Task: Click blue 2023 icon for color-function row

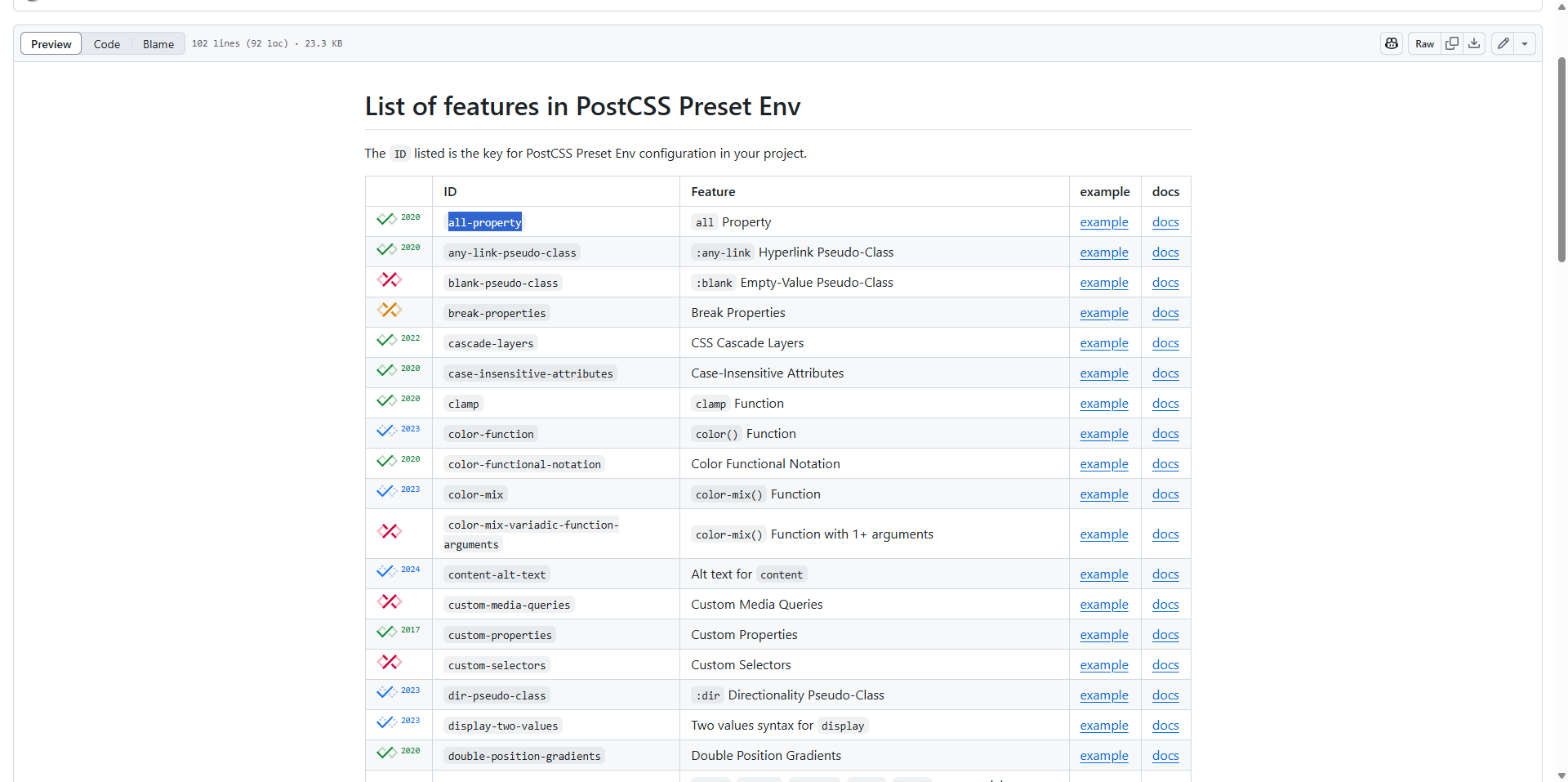Action: [398, 431]
